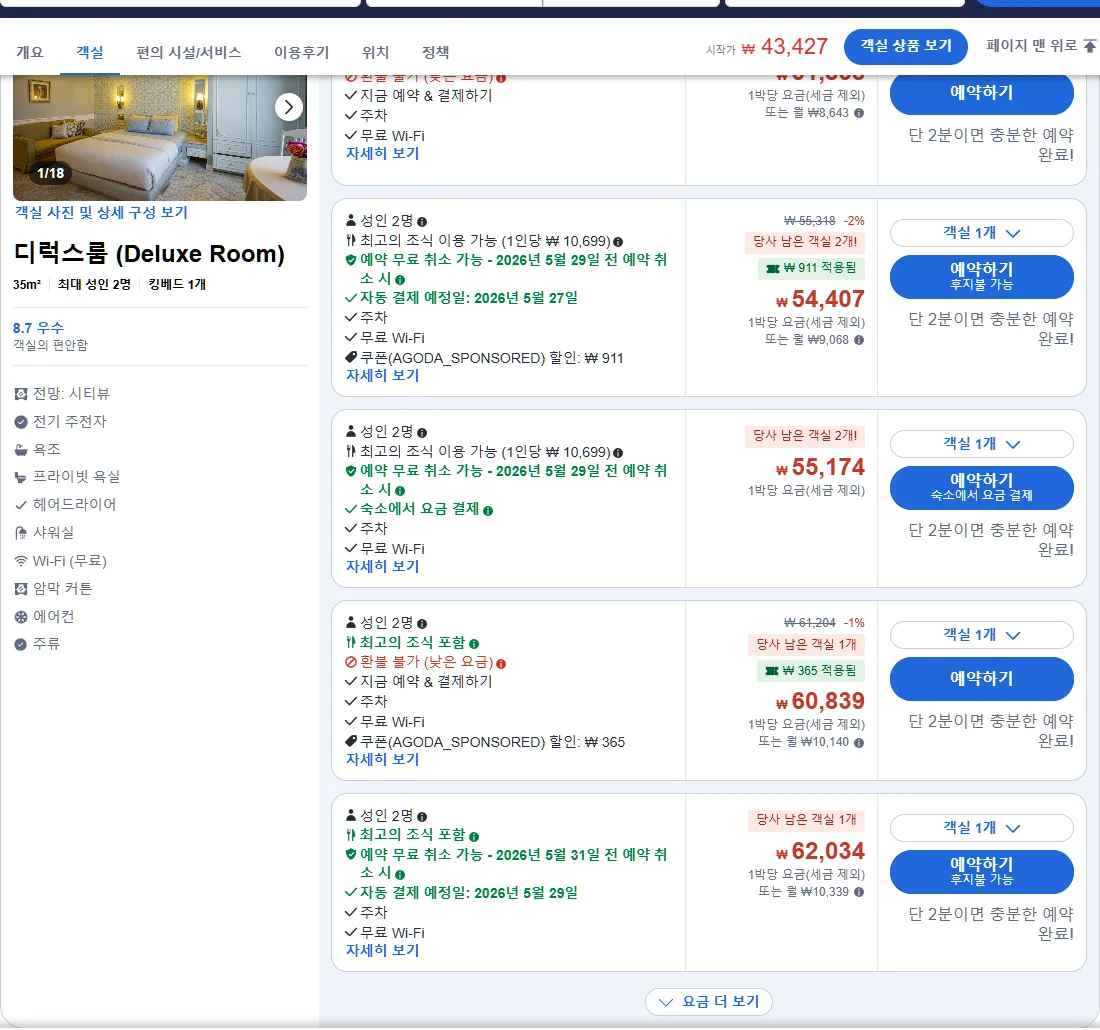Click the 8.7 우수 rating
The image size is (1100, 1030).
pos(39,328)
